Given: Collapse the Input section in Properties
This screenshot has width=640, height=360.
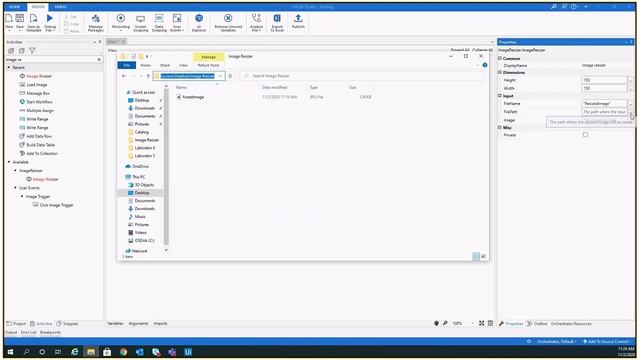Looking at the screenshot, I should [500, 96].
